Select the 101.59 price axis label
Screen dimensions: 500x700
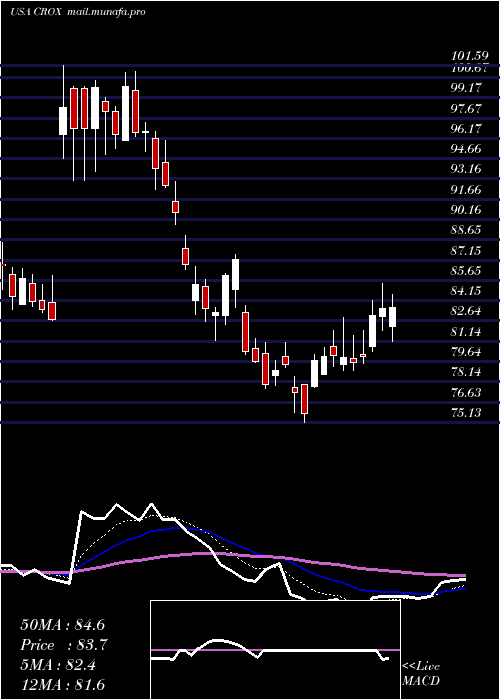coord(469,56)
